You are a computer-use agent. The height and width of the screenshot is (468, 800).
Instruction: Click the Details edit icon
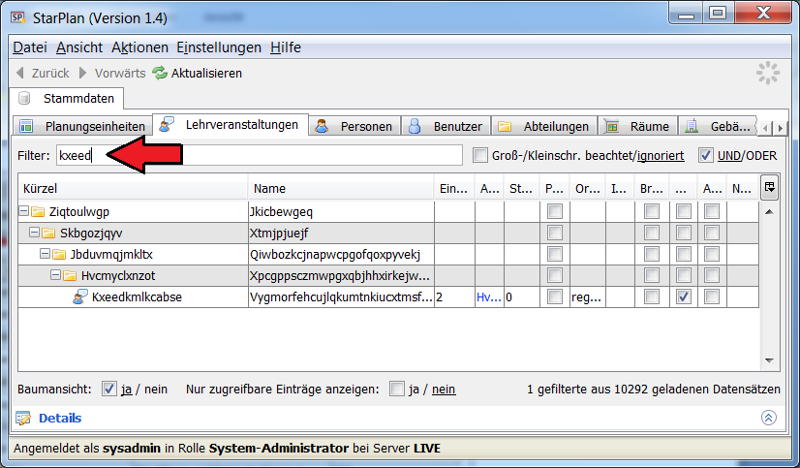point(23,418)
